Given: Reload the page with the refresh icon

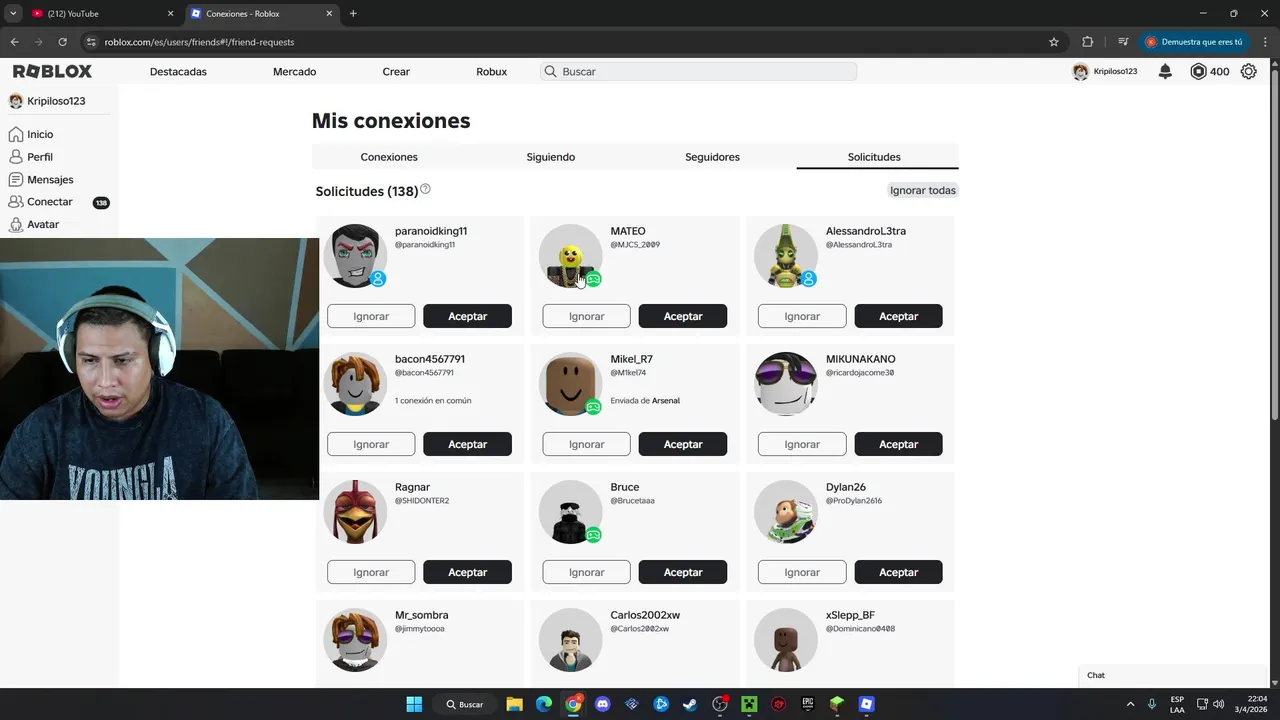Looking at the screenshot, I should [62, 42].
